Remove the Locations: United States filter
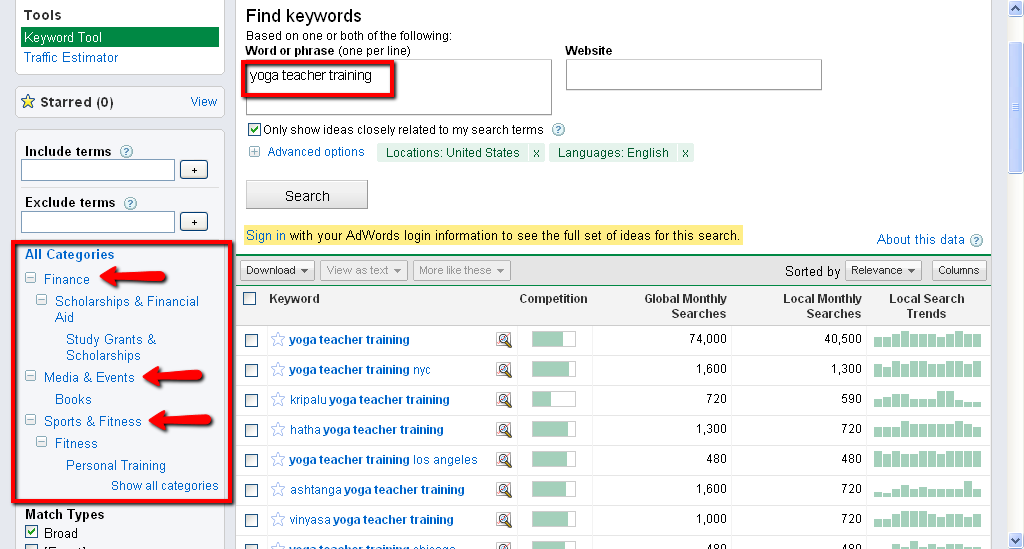The image size is (1024, 549). point(536,153)
